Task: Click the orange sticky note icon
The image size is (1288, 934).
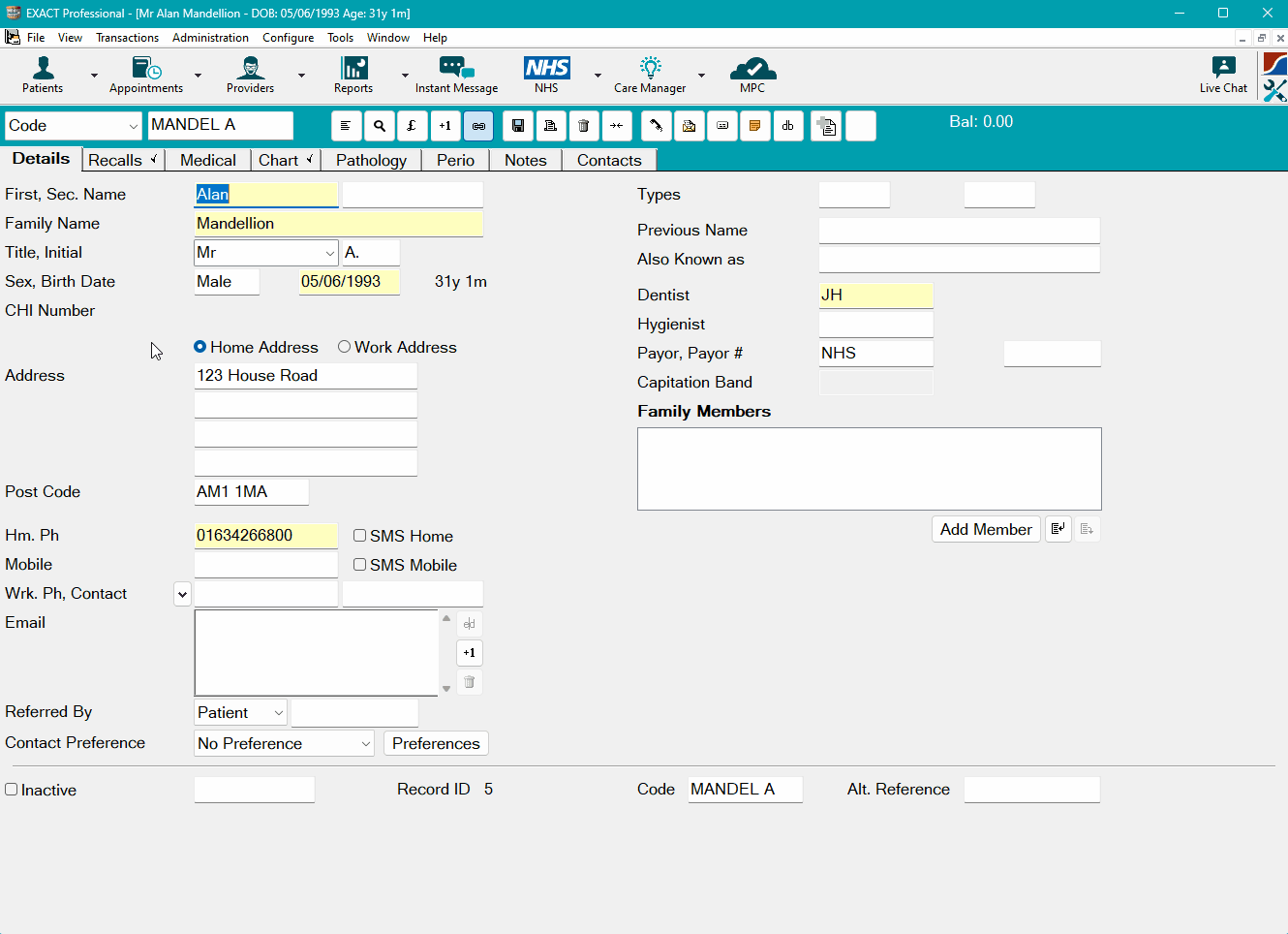Action: pos(754,126)
